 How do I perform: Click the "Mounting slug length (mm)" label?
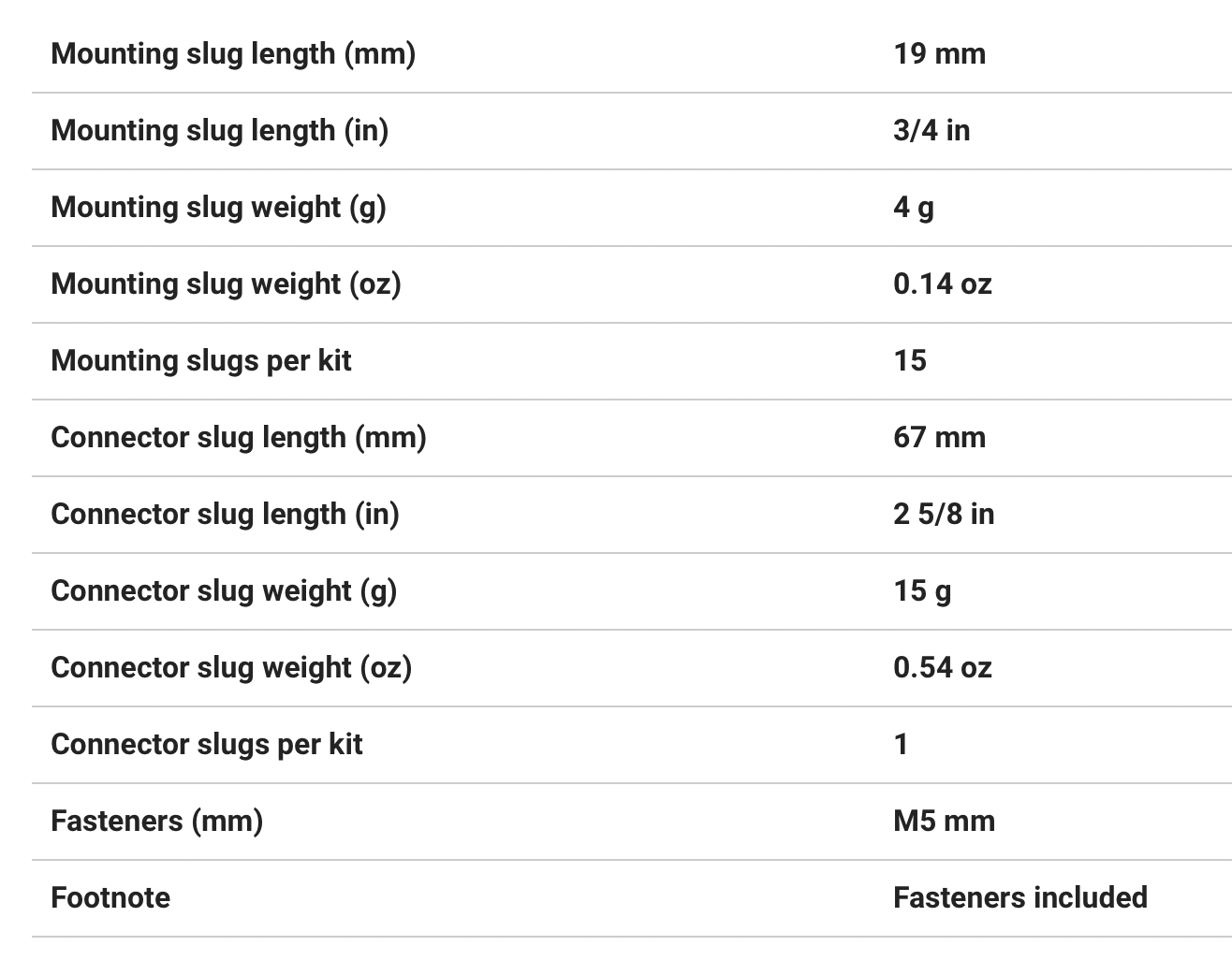click(x=233, y=53)
